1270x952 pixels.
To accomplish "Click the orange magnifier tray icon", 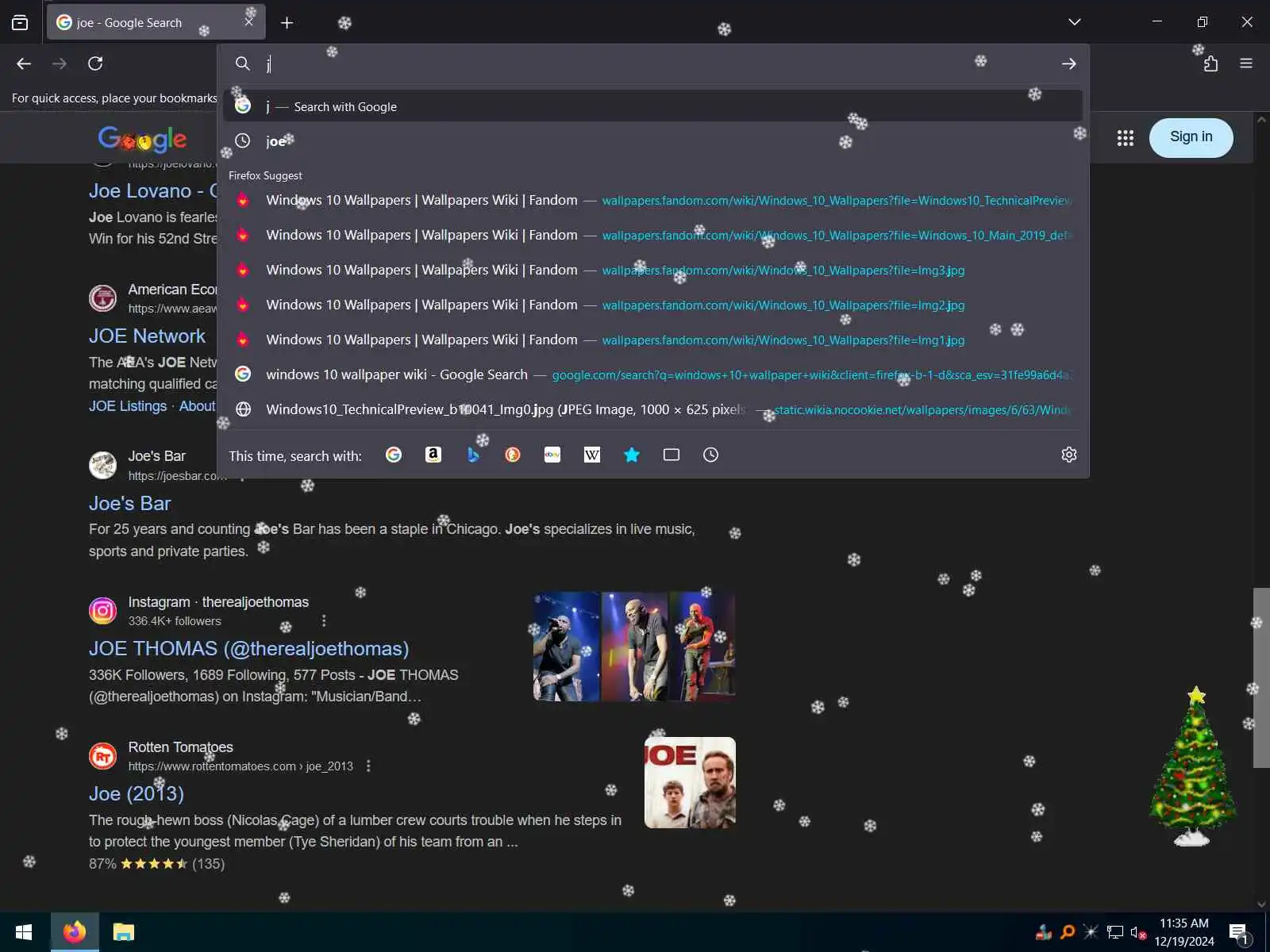I will pyautogui.click(x=1068, y=933).
